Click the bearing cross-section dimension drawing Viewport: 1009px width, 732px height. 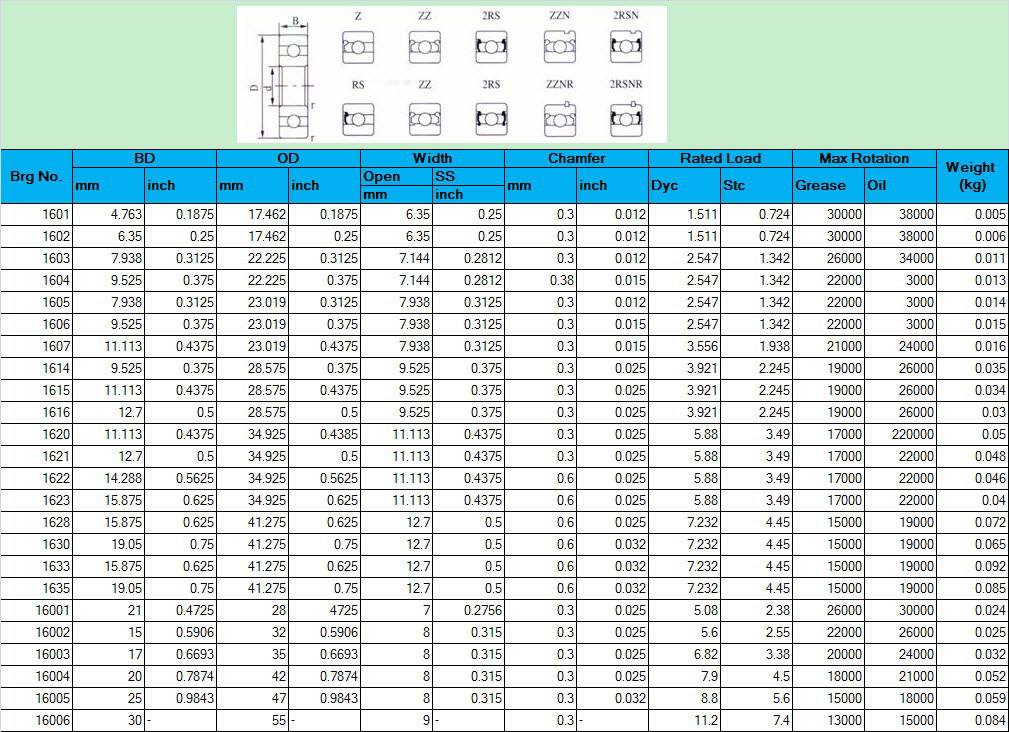click(x=284, y=76)
